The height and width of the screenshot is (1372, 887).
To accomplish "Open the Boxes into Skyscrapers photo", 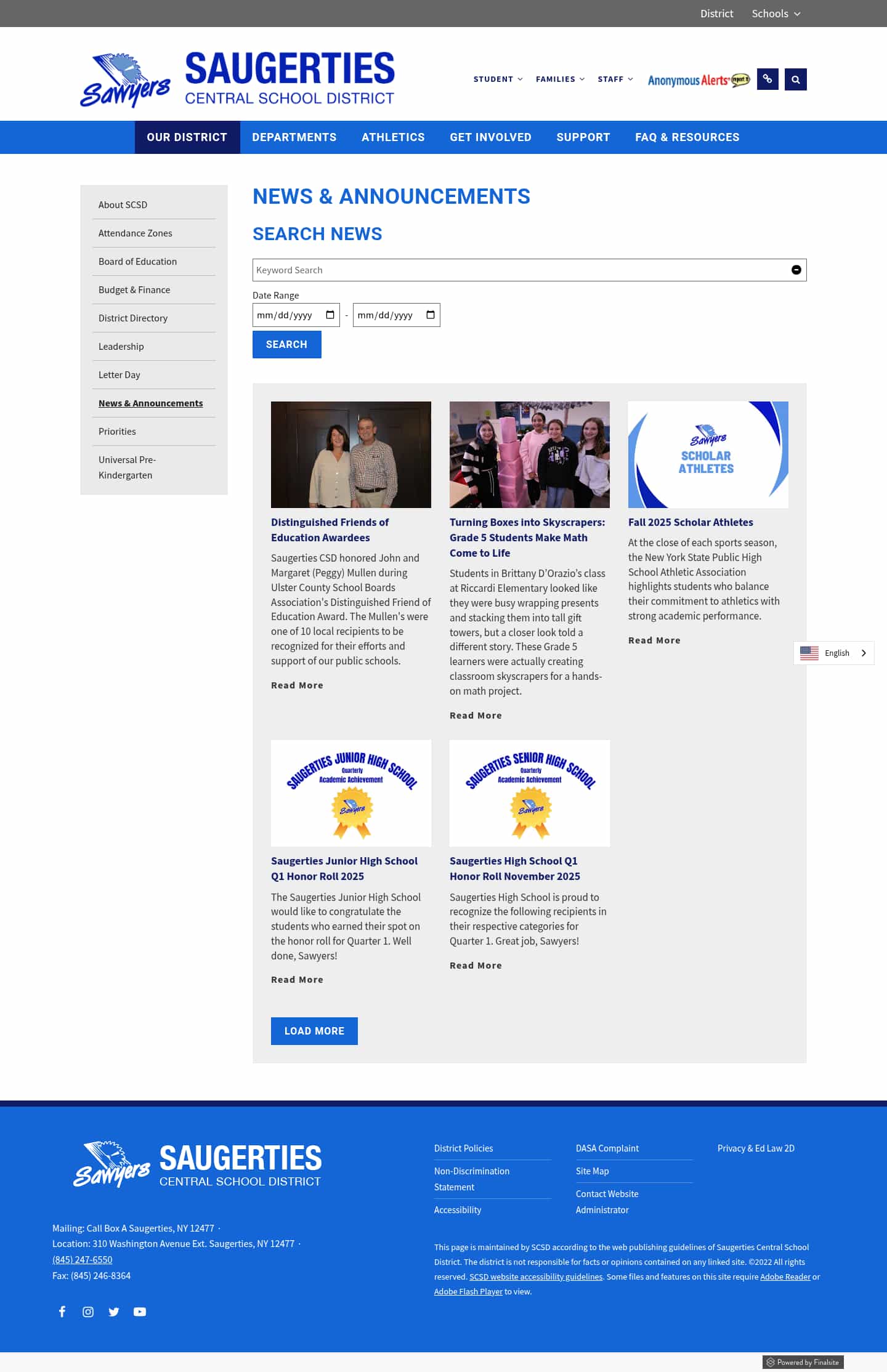I will (530, 454).
